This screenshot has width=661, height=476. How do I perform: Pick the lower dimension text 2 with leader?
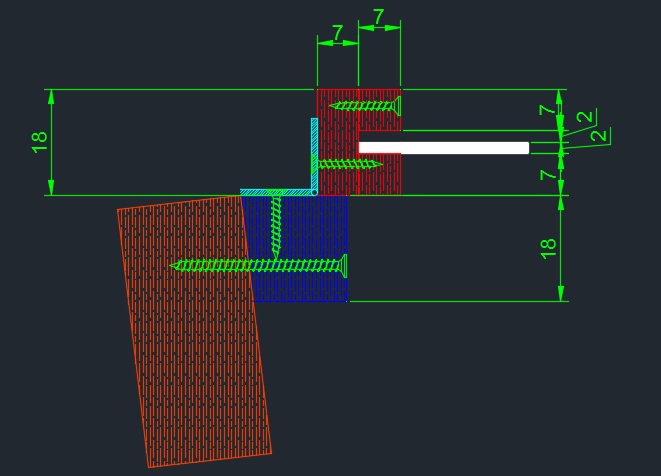point(597,135)
